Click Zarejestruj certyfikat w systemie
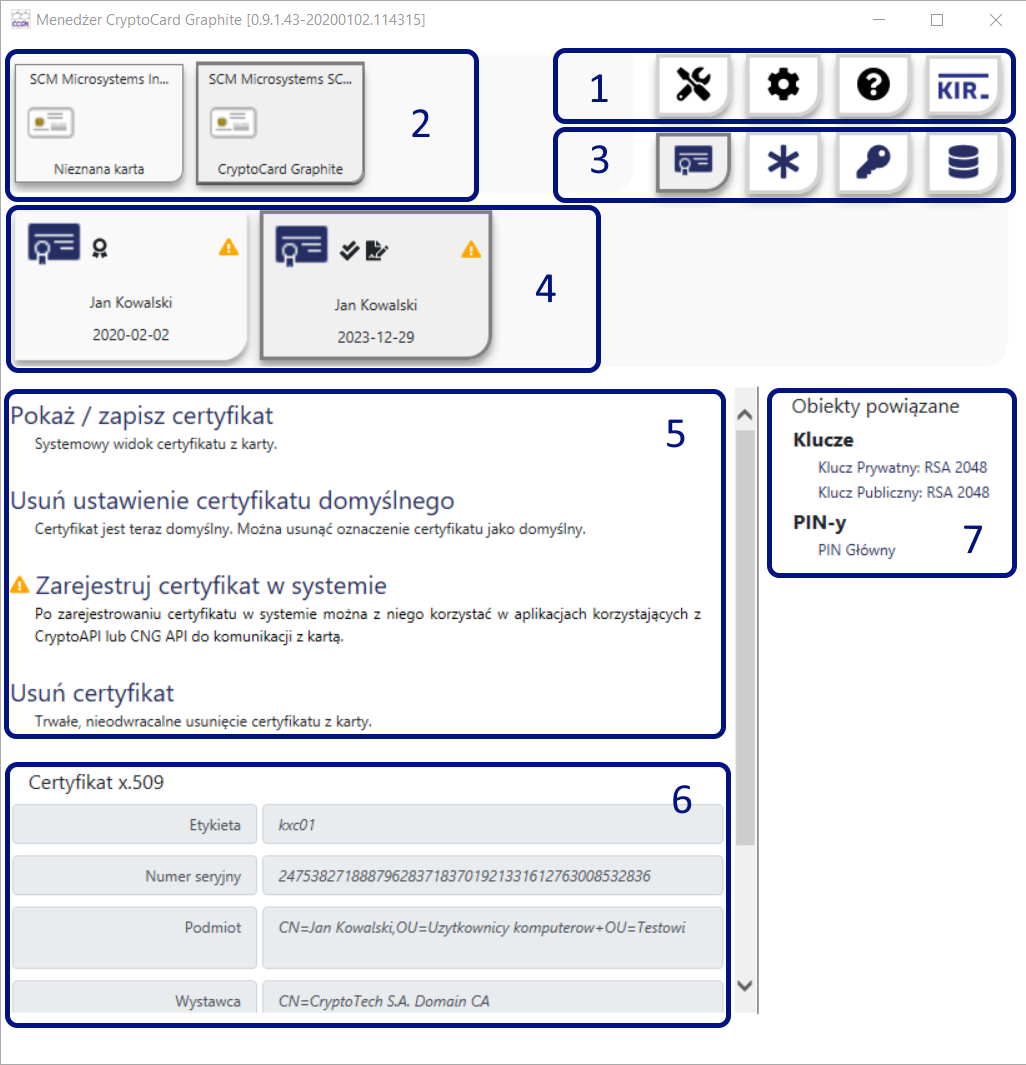Image resolution: width=1026 pixels, height=1065 pixels. coord(210,585)
